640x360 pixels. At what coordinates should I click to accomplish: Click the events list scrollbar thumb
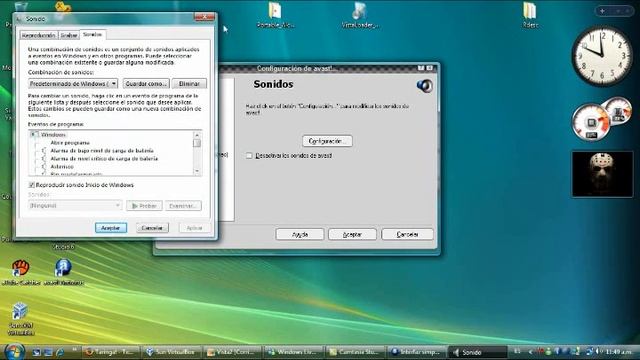tap(197, 143)
